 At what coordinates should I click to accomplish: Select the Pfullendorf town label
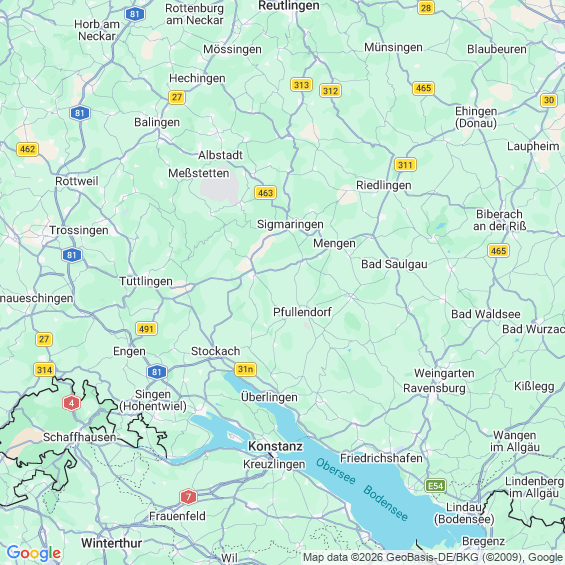pyautogui.click(x=302, y=312)
